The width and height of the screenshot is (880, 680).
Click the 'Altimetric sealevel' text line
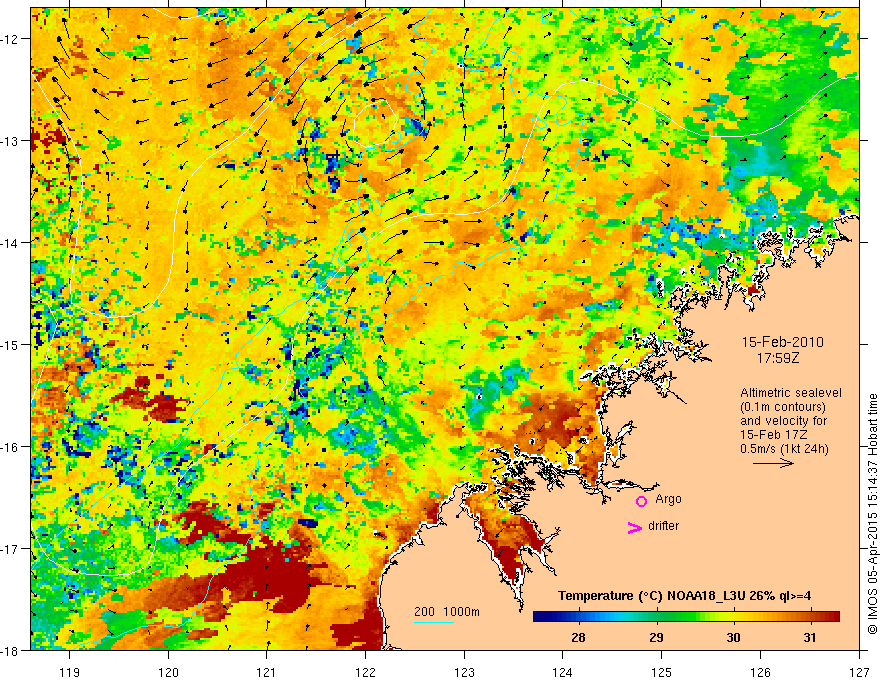(x=791, y=393)
